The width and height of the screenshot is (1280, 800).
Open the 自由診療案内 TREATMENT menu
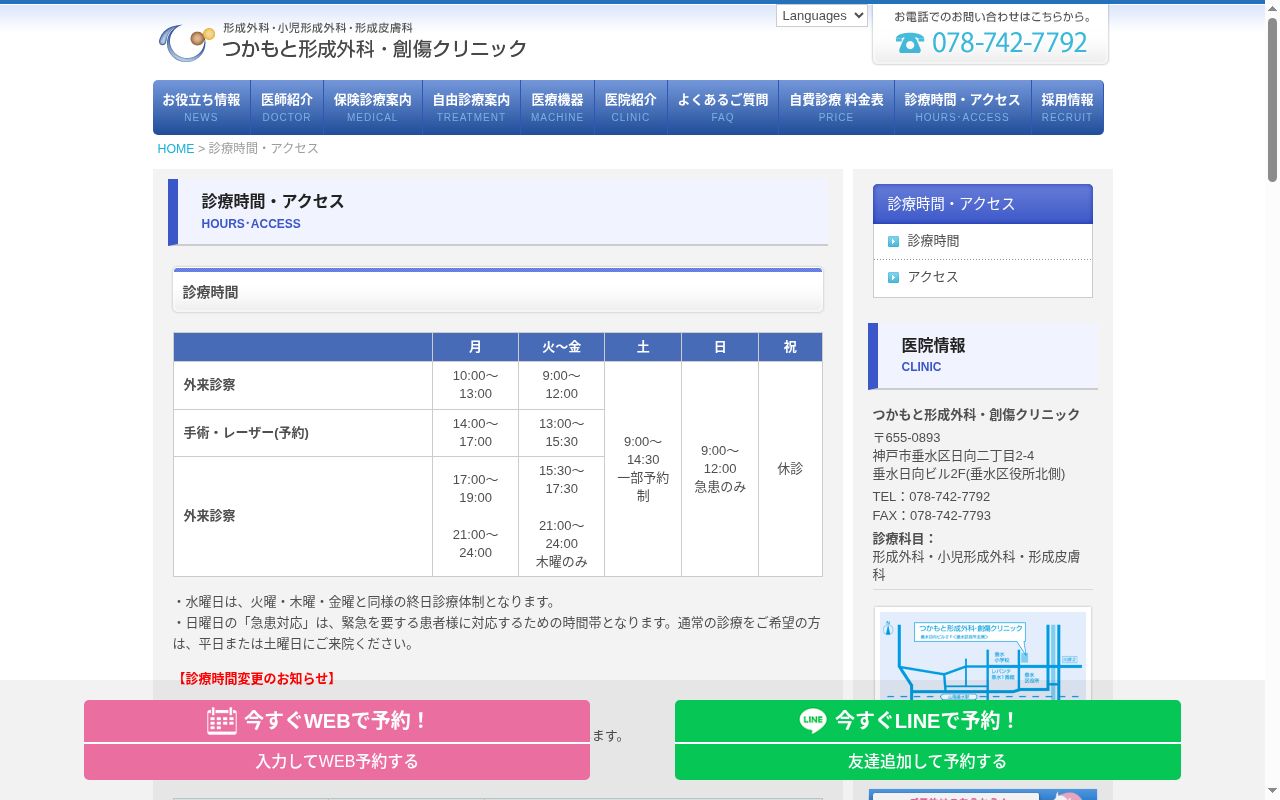[x=471, y=107]
